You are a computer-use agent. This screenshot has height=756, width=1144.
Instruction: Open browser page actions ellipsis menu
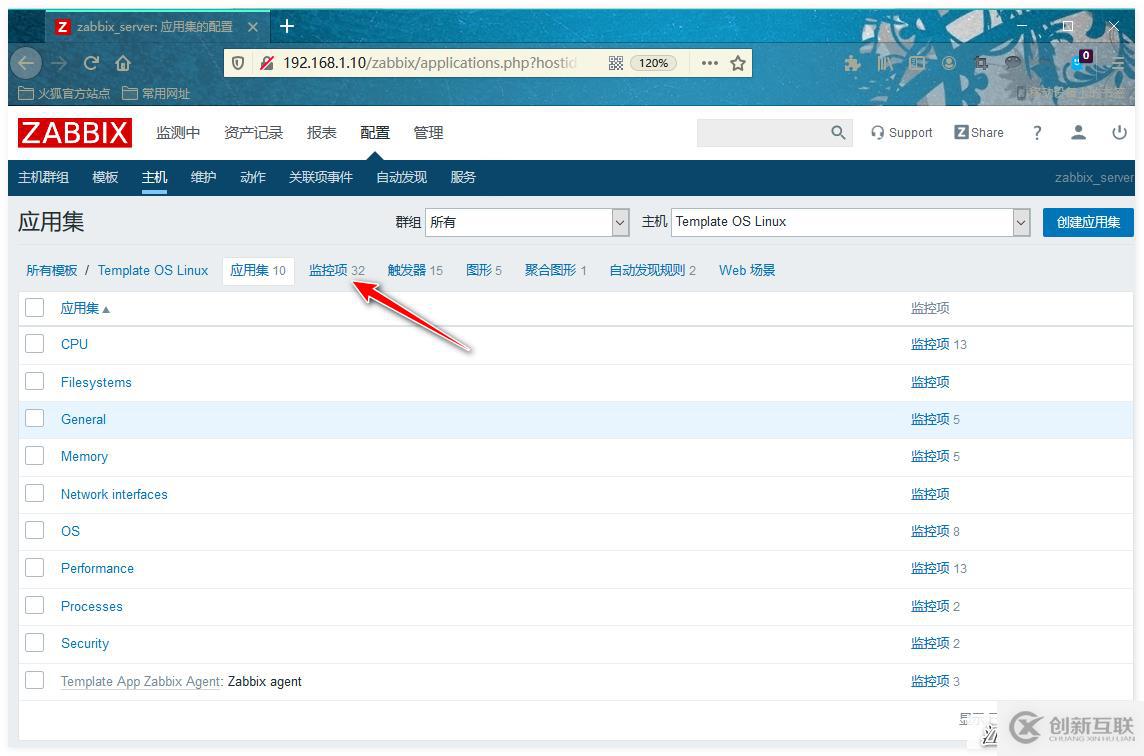(710, 63)
